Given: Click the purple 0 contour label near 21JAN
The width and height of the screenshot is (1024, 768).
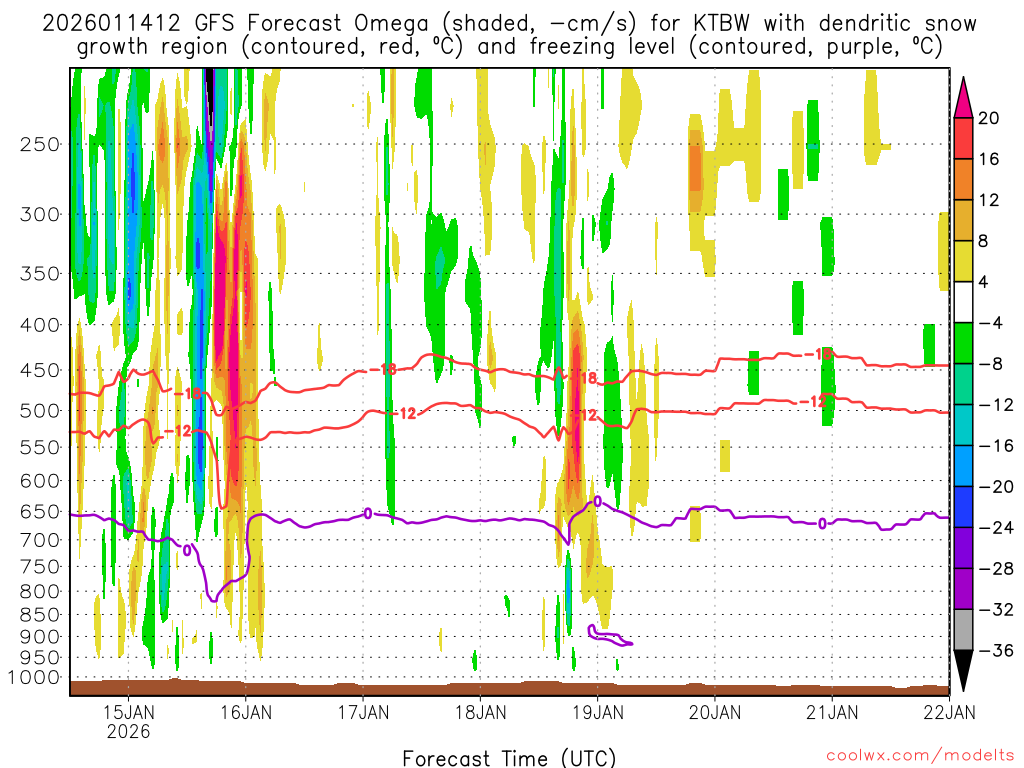Looking at the screenshot, I should tap(822, 523).
